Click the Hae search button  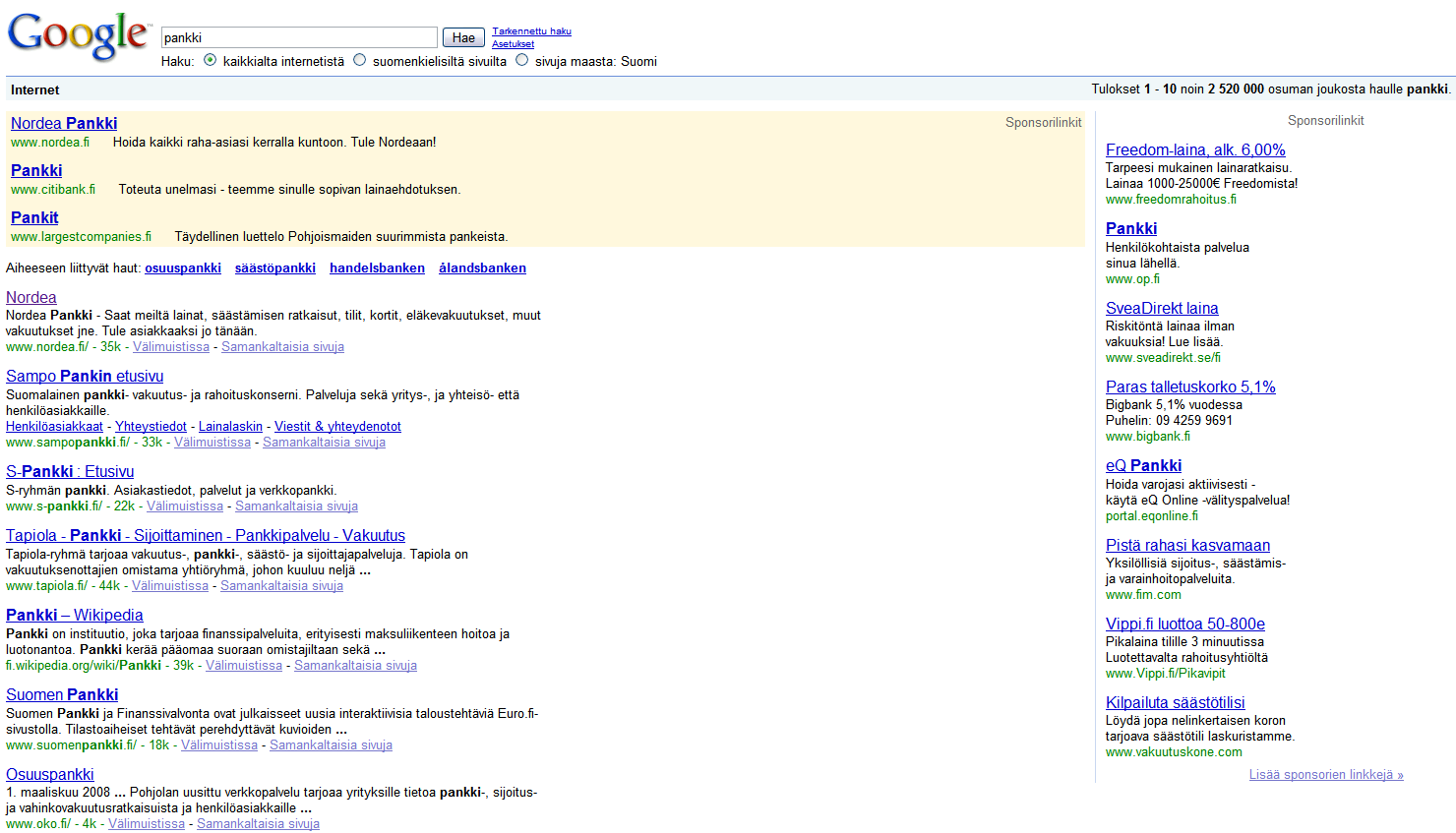click(x=463, y=37)
